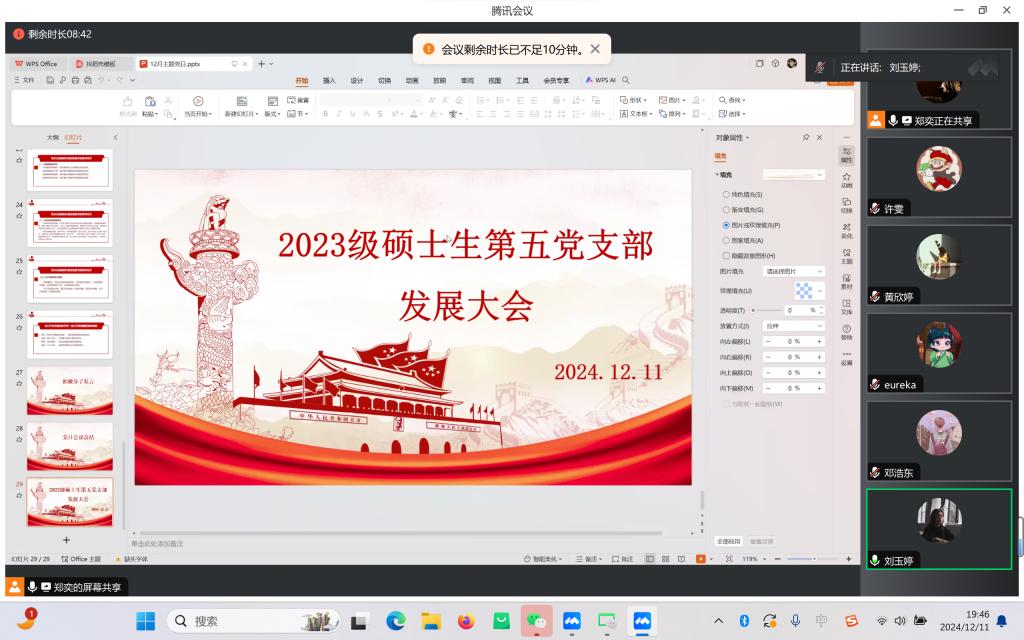Select the 渐变填充(G) radio option
The width and height of the screenshot is (1024, 640).
pyautogui.click(x=726, y=210)
